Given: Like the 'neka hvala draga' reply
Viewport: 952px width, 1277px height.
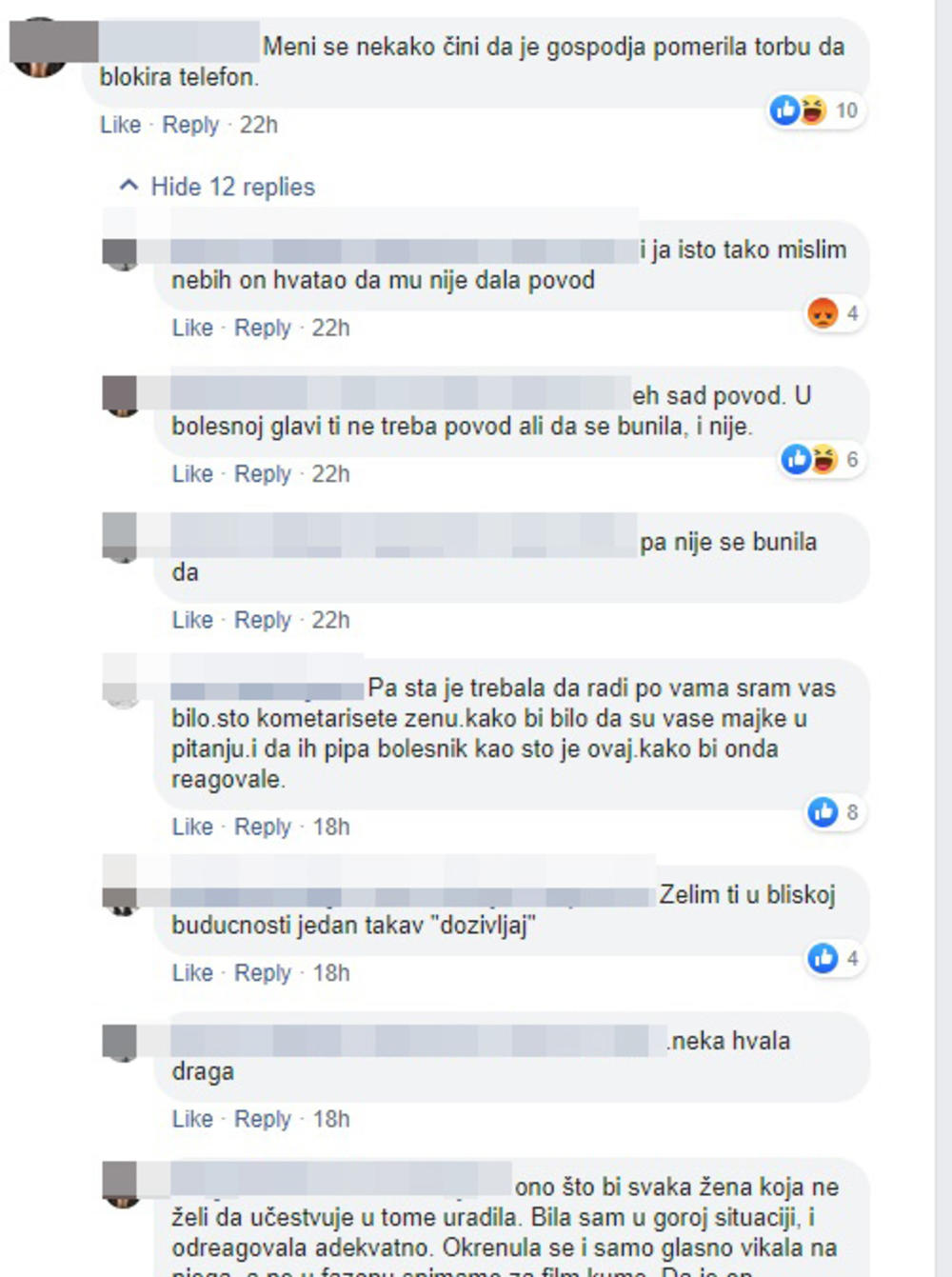Looking at the screenshot, I should click(192, 1119).
